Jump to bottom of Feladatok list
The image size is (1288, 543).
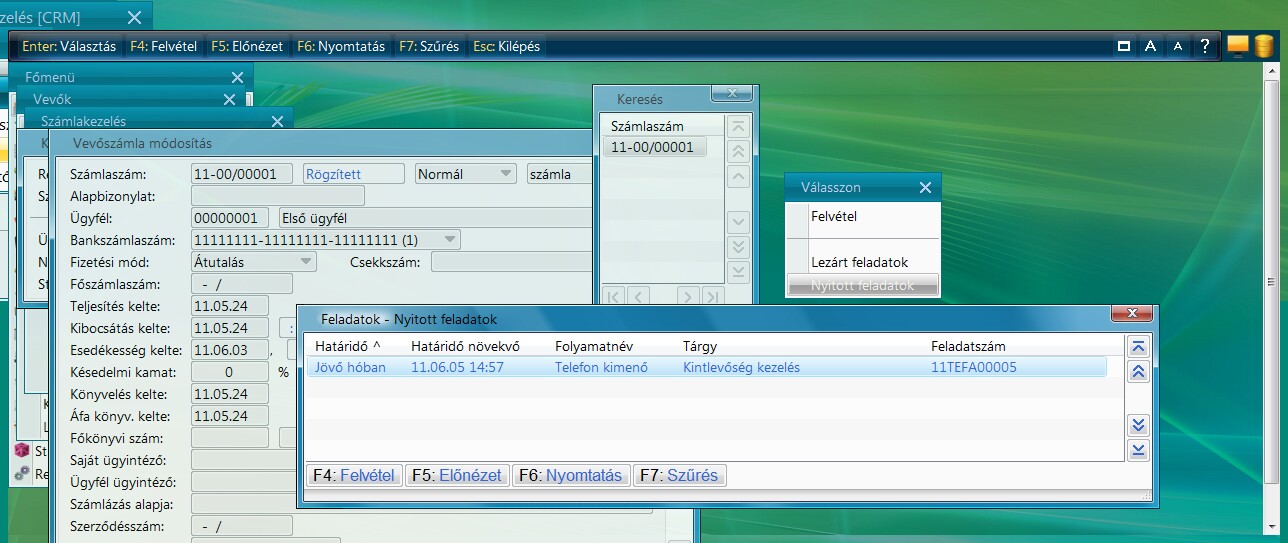click(1137, 450)
